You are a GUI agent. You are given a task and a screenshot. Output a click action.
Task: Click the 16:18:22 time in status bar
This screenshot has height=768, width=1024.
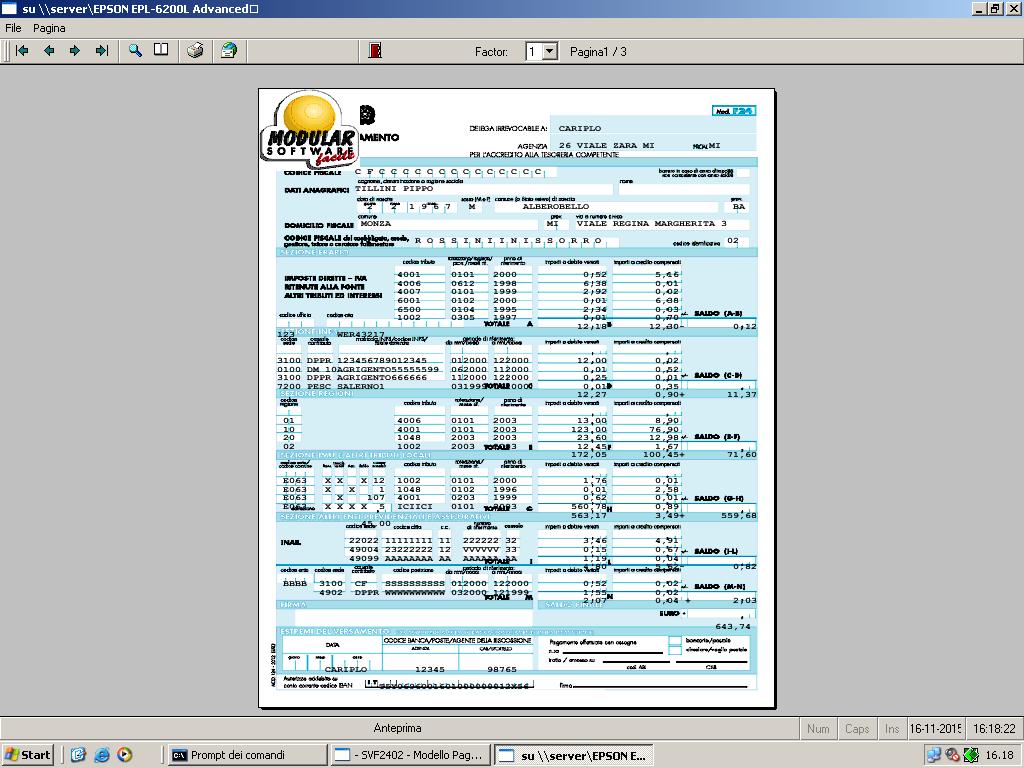coord(994,728)
